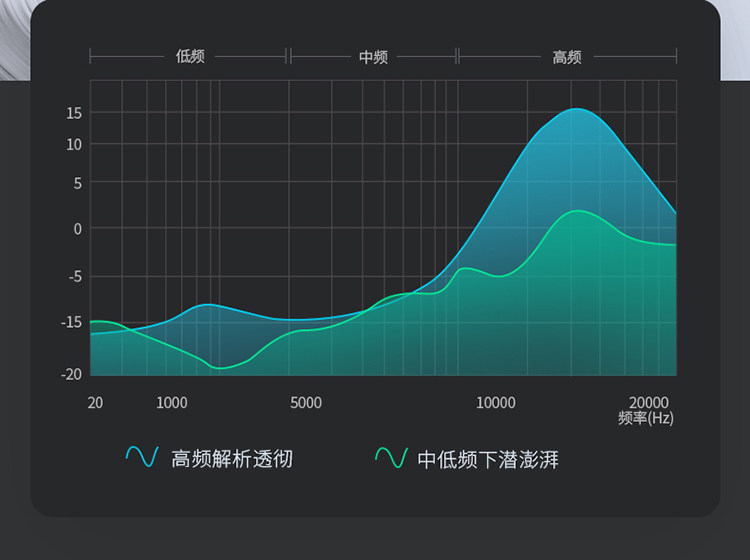Click the -20 value on vertical axis
750x560 pixels.
(71, 374)
